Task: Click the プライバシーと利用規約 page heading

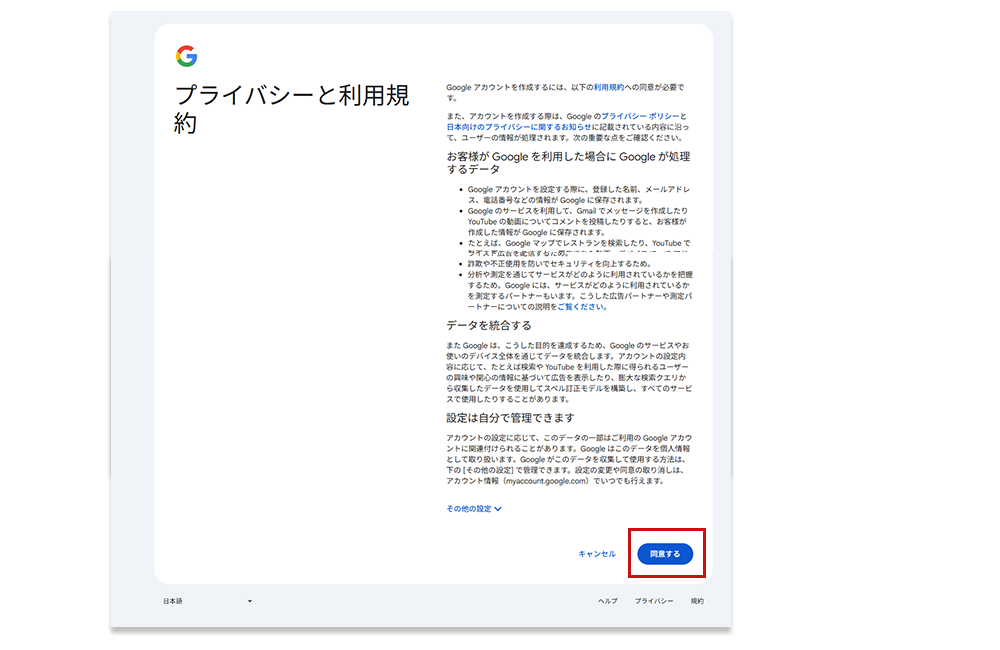Action: [292, 109]
